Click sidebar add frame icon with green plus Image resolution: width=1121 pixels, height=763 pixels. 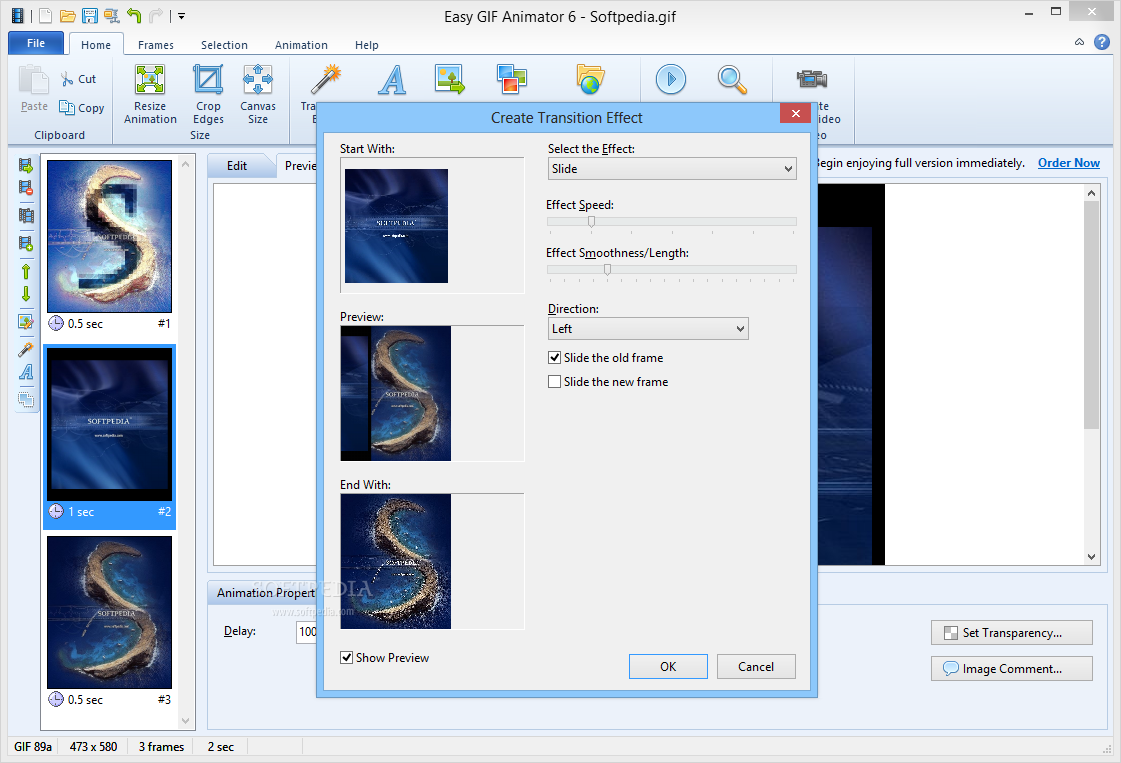click(x=26, y=243)
